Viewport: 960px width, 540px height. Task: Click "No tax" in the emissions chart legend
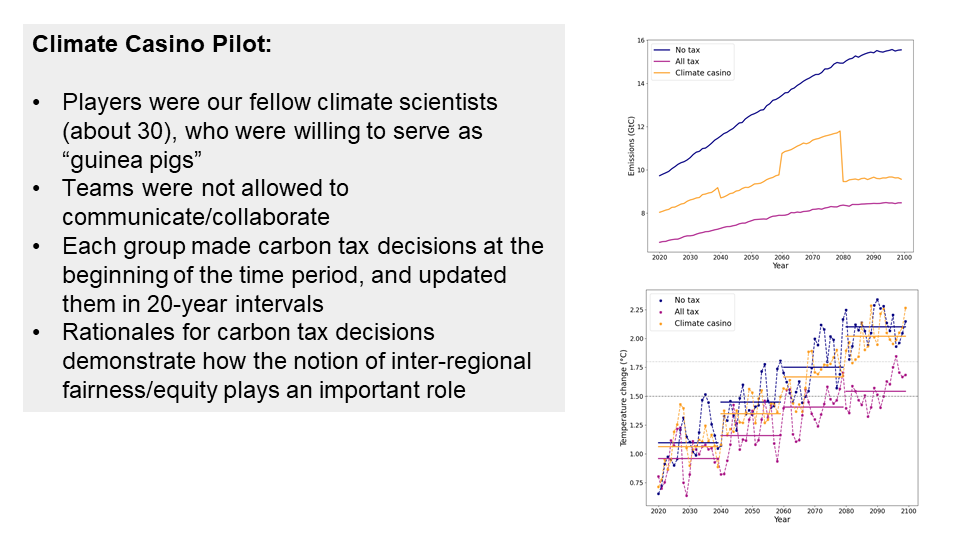coord(687,50)
